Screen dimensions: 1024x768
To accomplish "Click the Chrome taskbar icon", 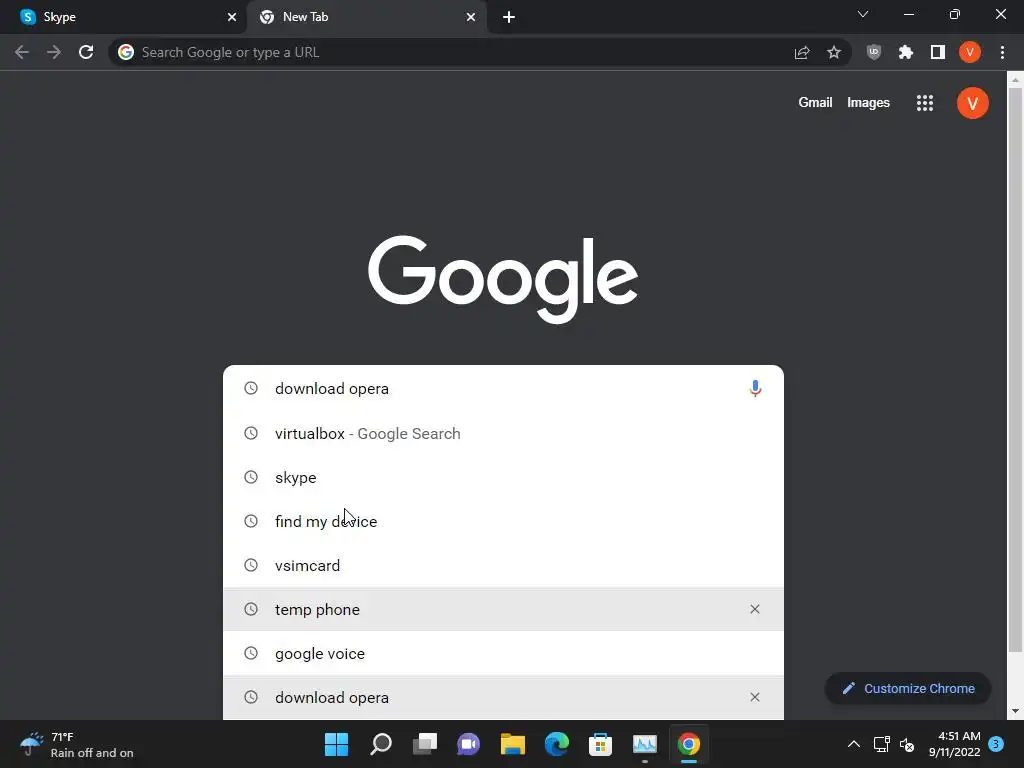I will coord(688,744).
